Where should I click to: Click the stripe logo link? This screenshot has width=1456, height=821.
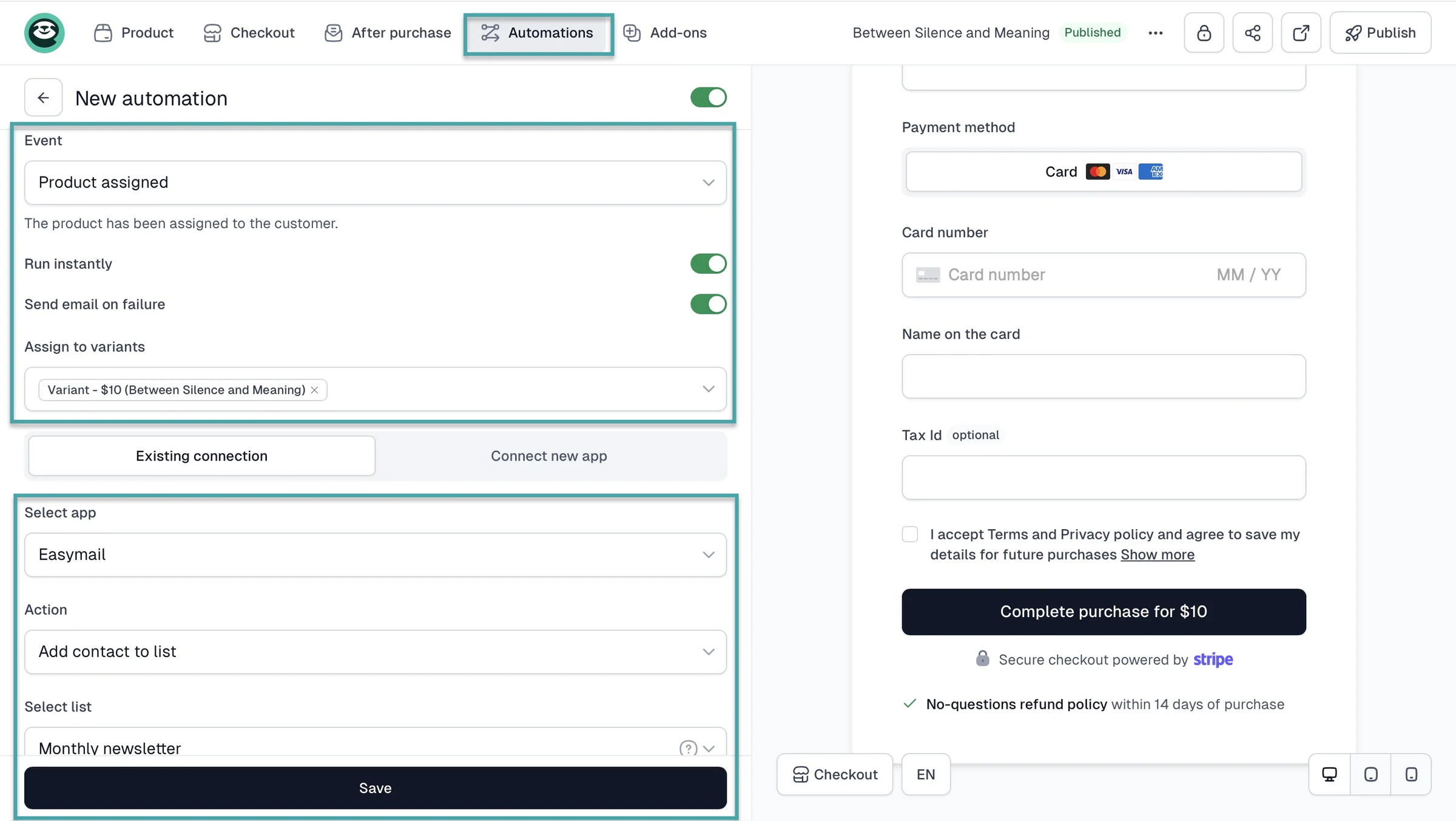[x=1213, y=660]
